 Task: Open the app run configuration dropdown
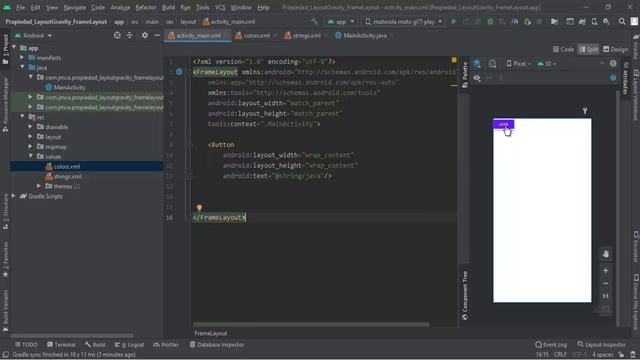tap(341, 22)
